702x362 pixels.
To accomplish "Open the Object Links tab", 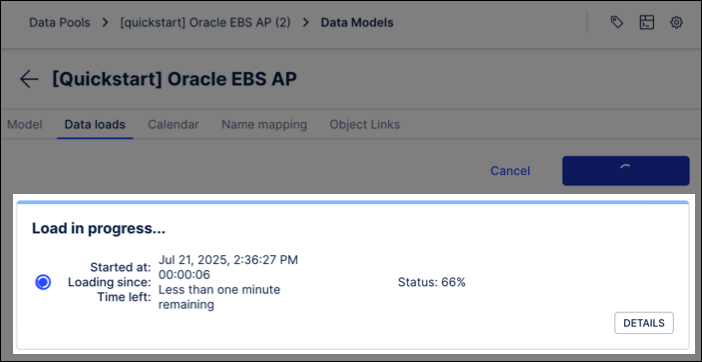I will [x=364, y=124].
